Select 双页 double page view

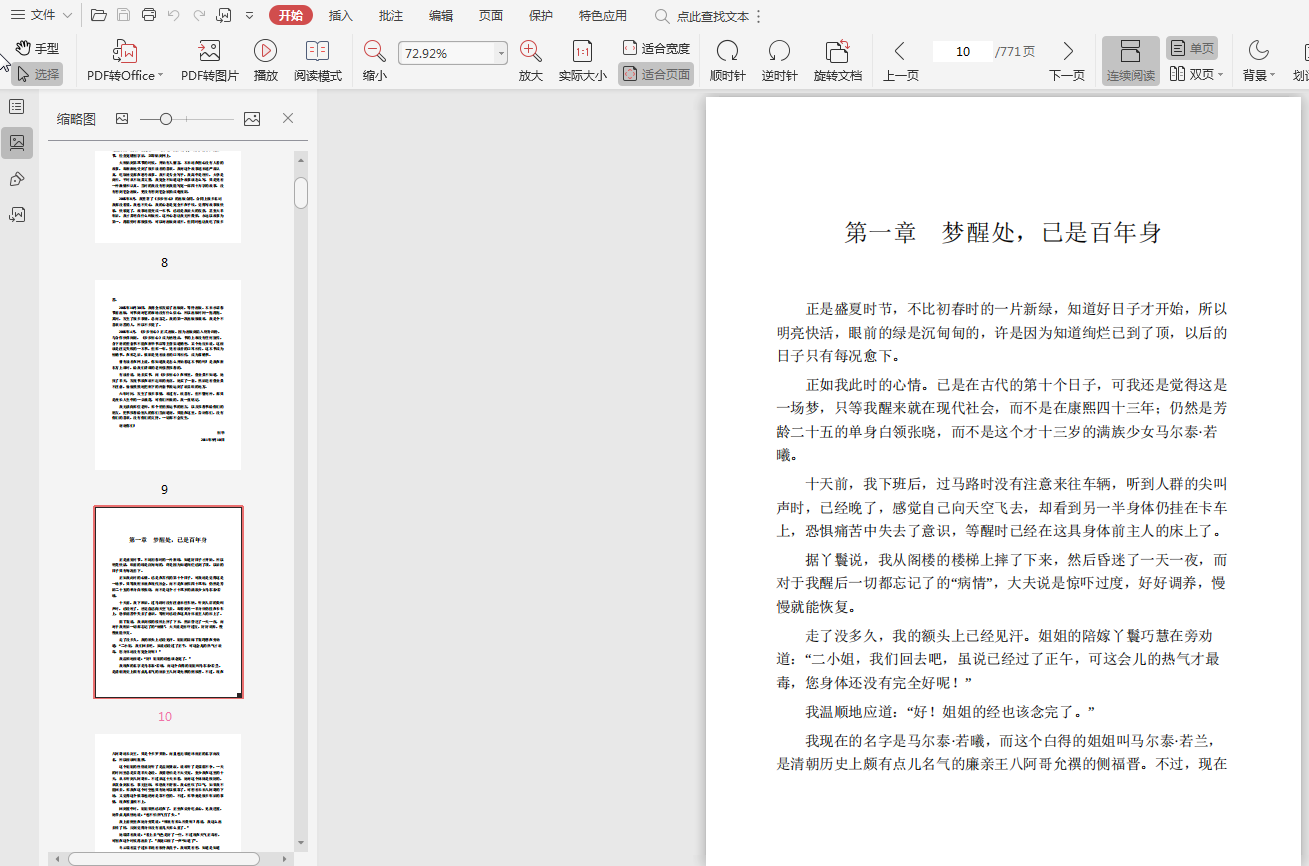tap(1191, 74)
